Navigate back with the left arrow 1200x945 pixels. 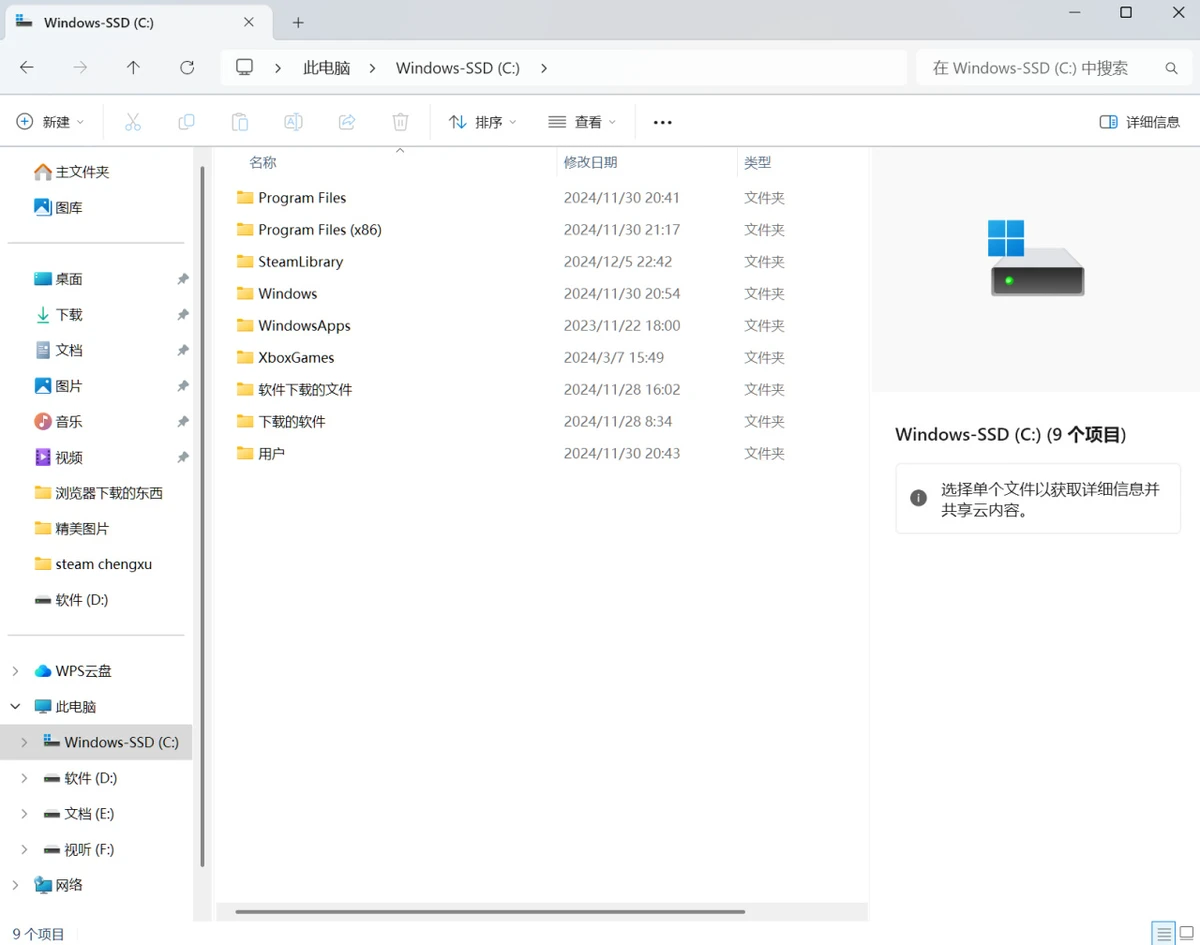[x=27, y=68]
